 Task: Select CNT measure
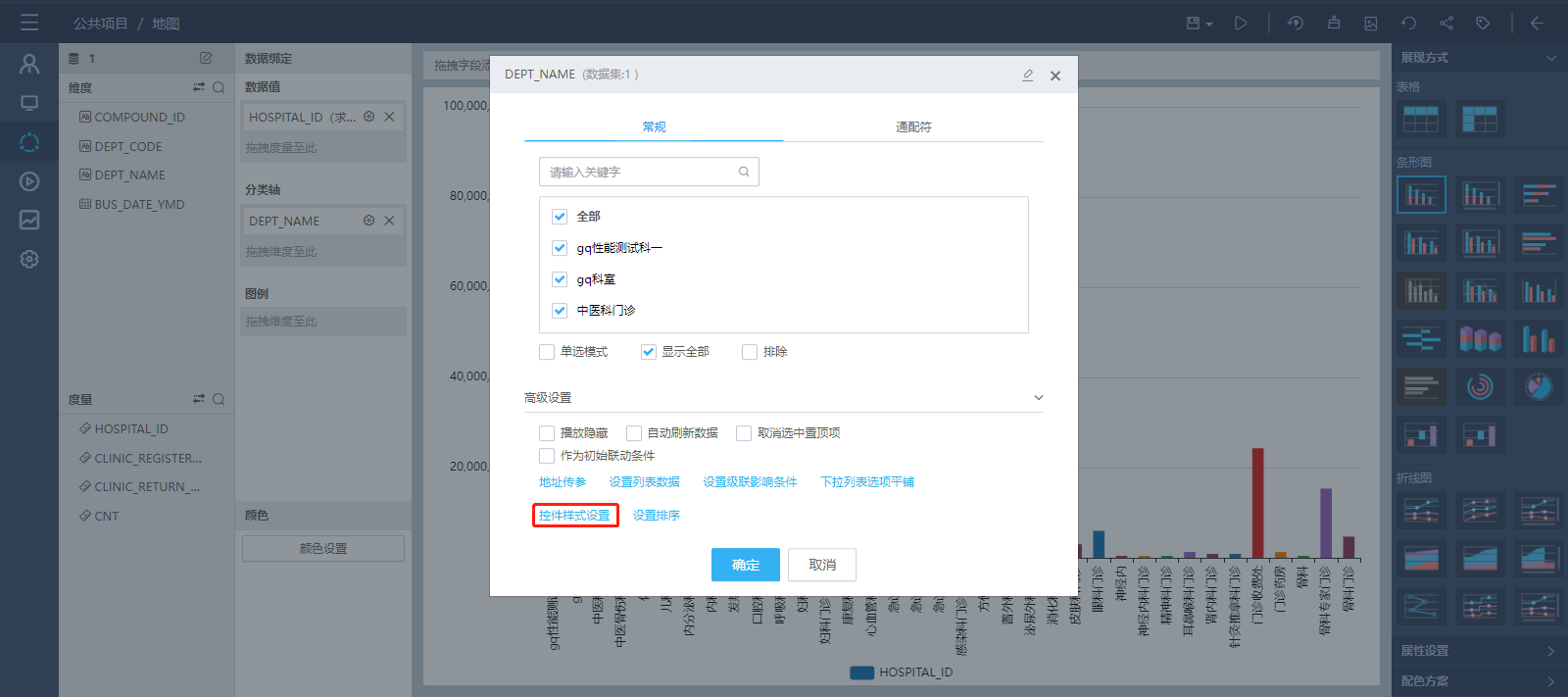coord(106,517)
